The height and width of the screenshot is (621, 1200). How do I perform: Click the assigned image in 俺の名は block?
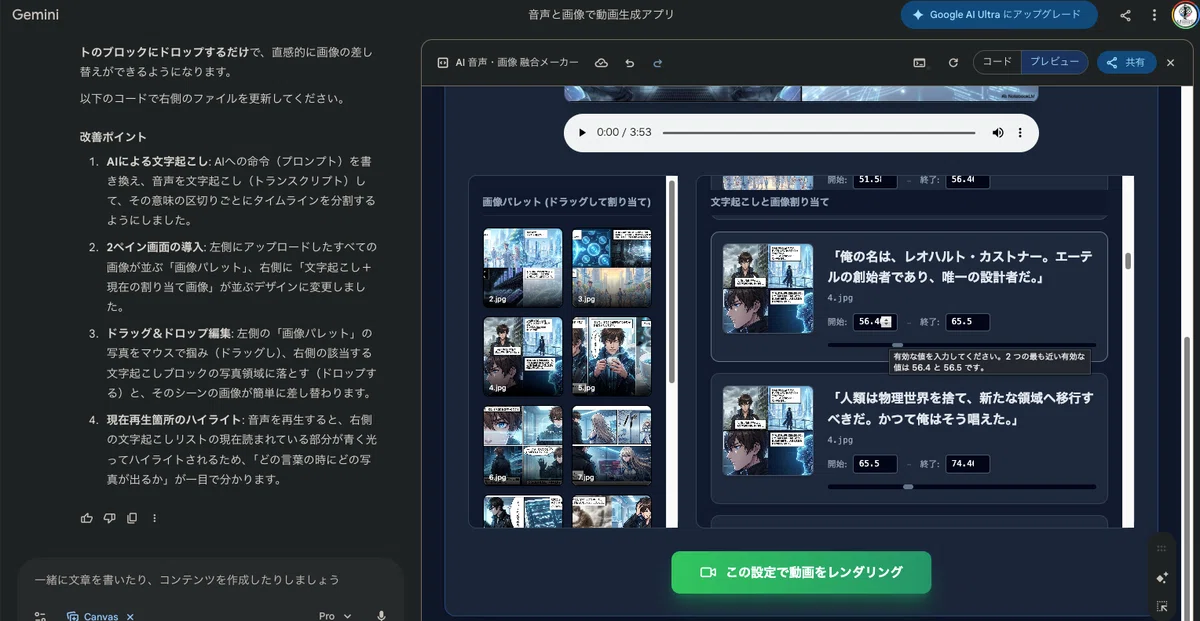pos(768,288)
